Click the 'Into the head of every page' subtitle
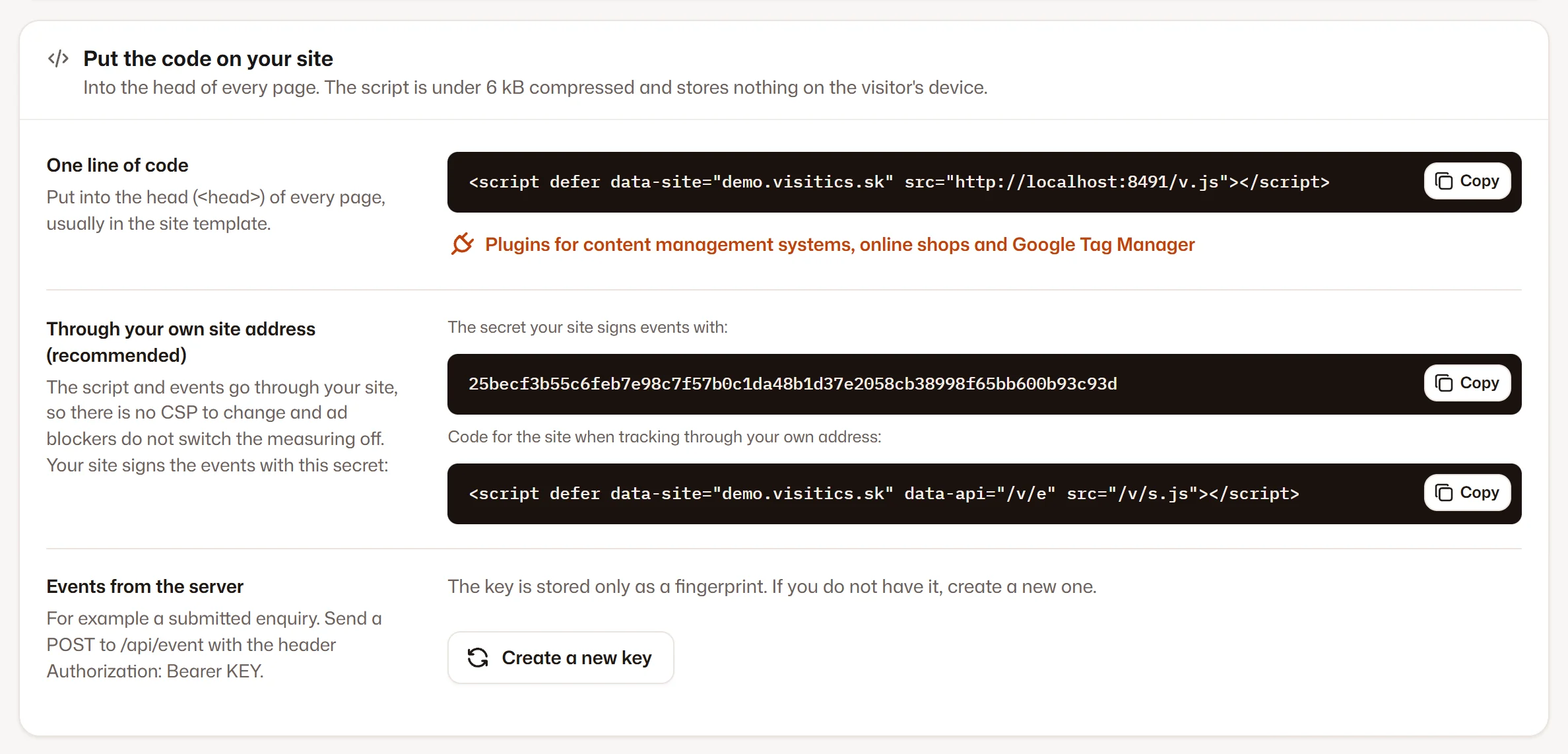 click(x=535, y=88)
